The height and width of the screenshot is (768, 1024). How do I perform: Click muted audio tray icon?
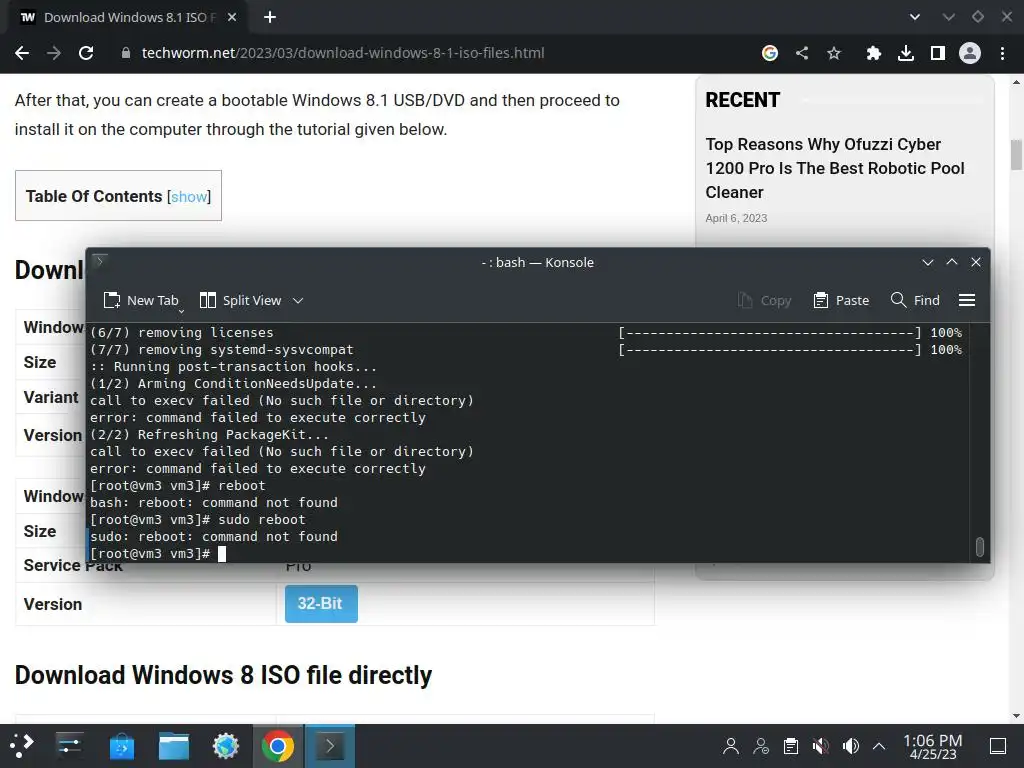[821, 746]
